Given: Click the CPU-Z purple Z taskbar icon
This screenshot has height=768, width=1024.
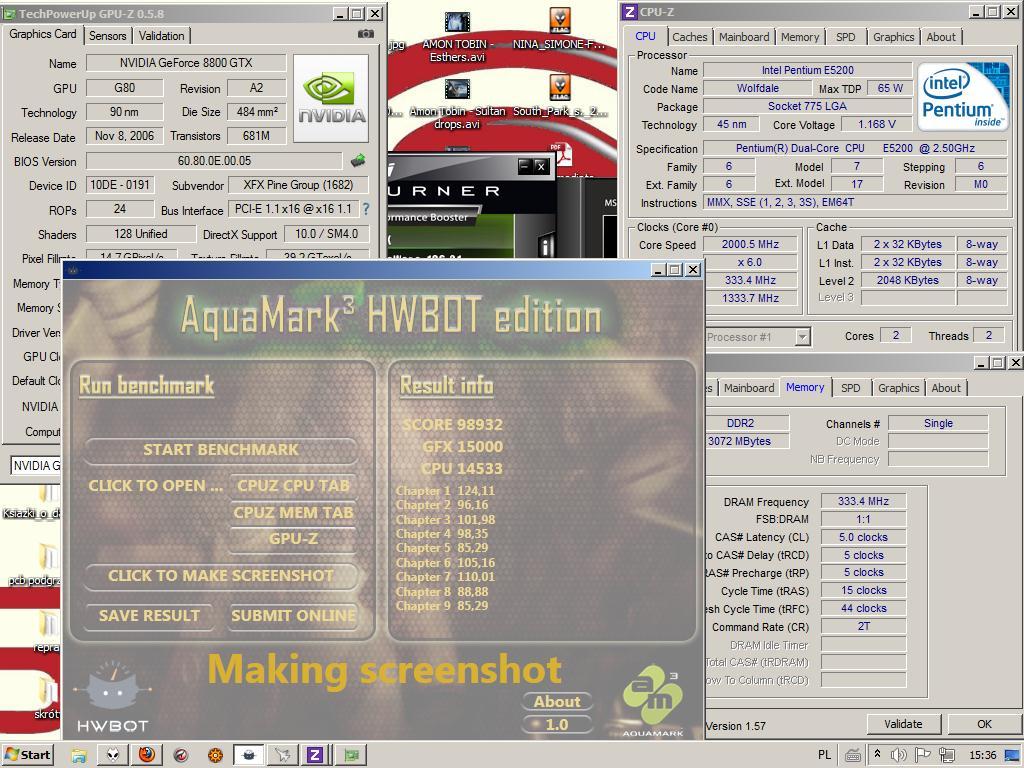Looking at the screenshot, I should tap(315, 755).
